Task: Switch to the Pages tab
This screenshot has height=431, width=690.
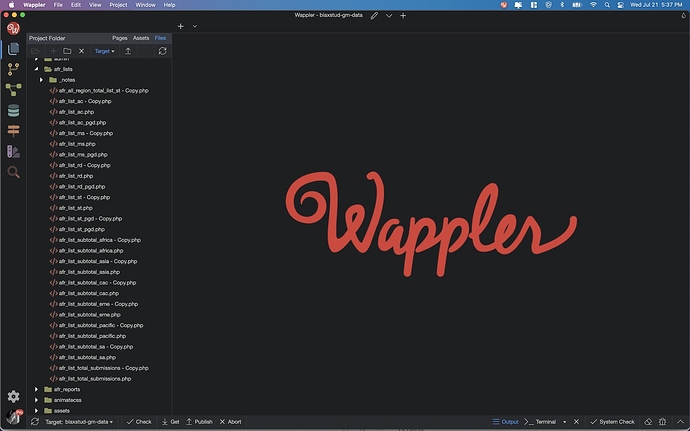Action: (x=120, y=38)
